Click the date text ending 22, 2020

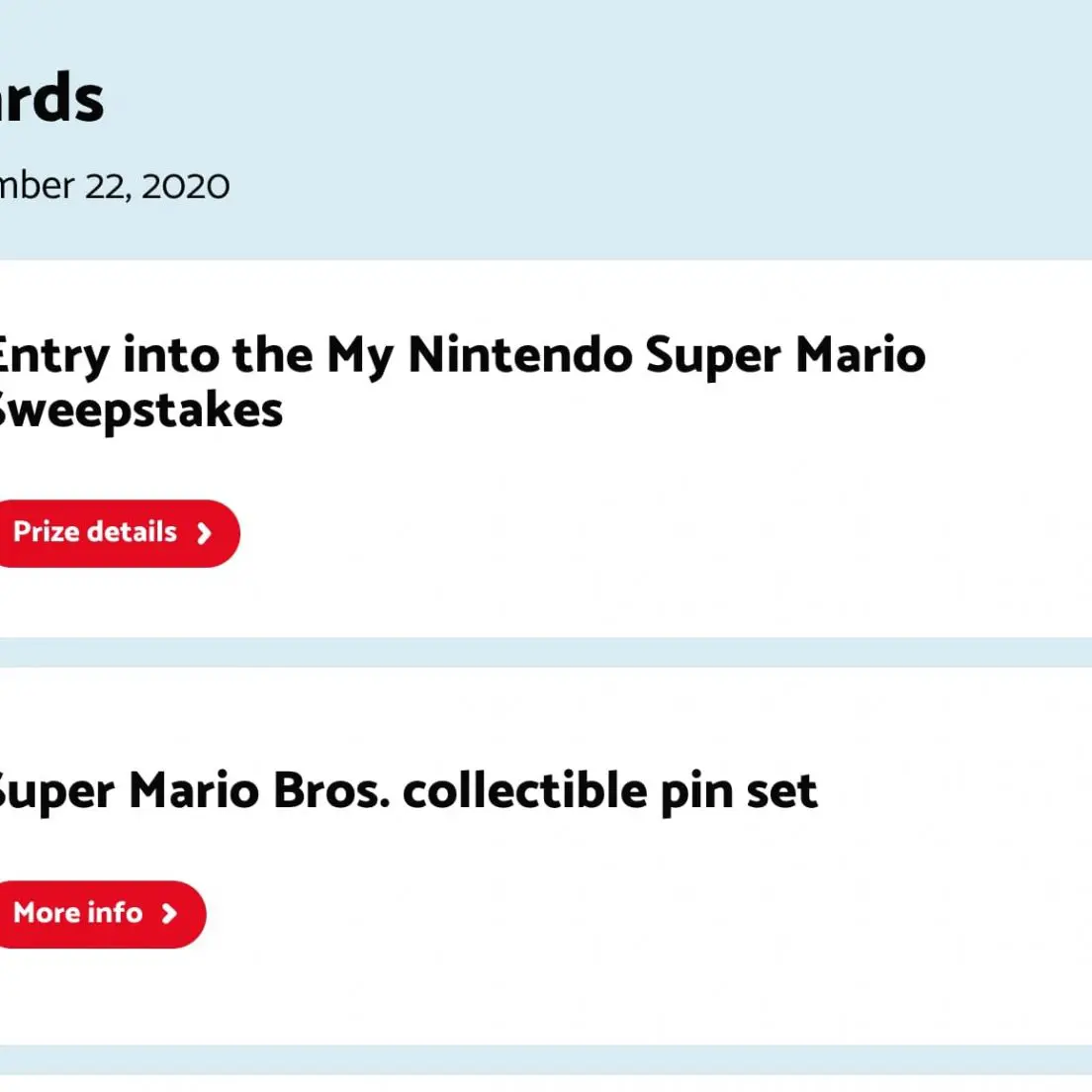tap(114, 186)
